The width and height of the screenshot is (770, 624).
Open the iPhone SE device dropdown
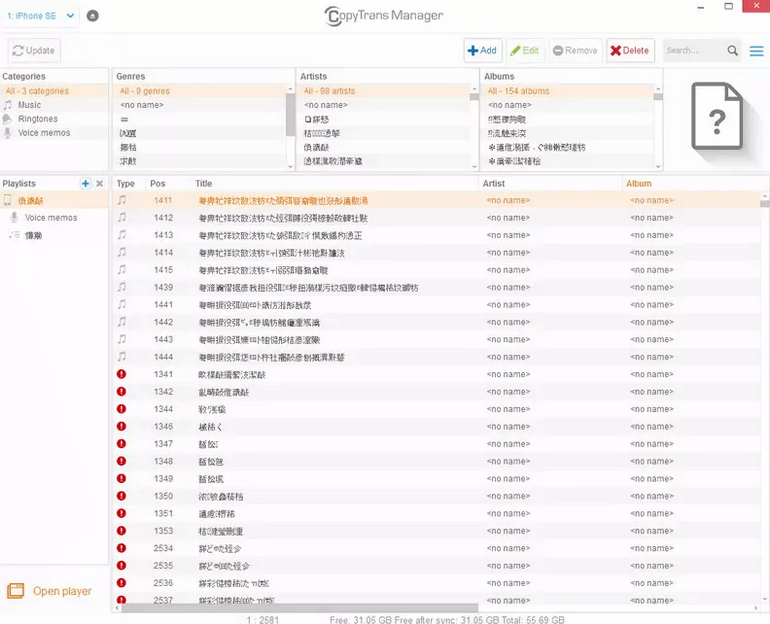click(41, 16)
